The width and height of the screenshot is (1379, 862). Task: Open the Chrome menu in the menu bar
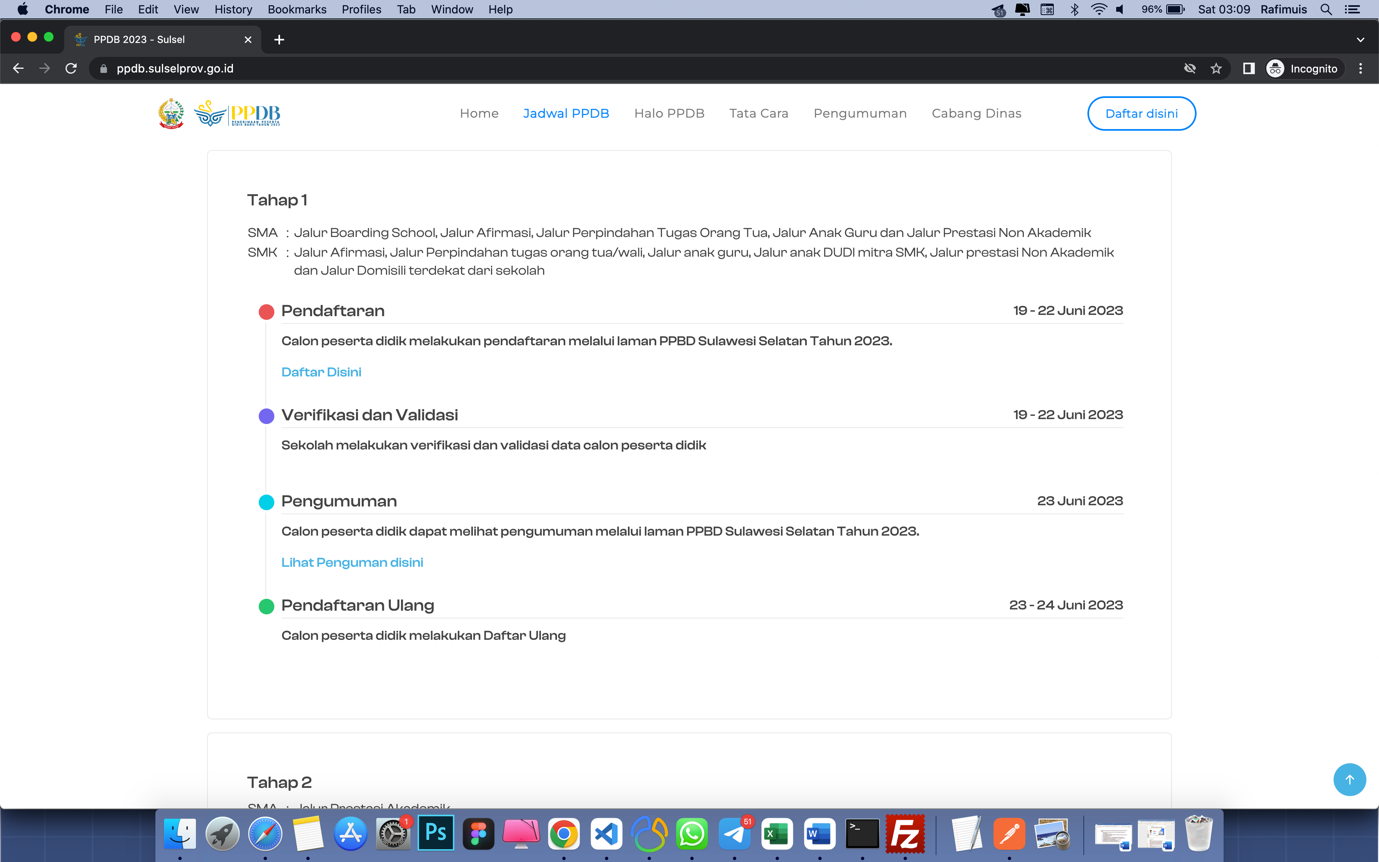pyautogui.click(x=67, y=9)
